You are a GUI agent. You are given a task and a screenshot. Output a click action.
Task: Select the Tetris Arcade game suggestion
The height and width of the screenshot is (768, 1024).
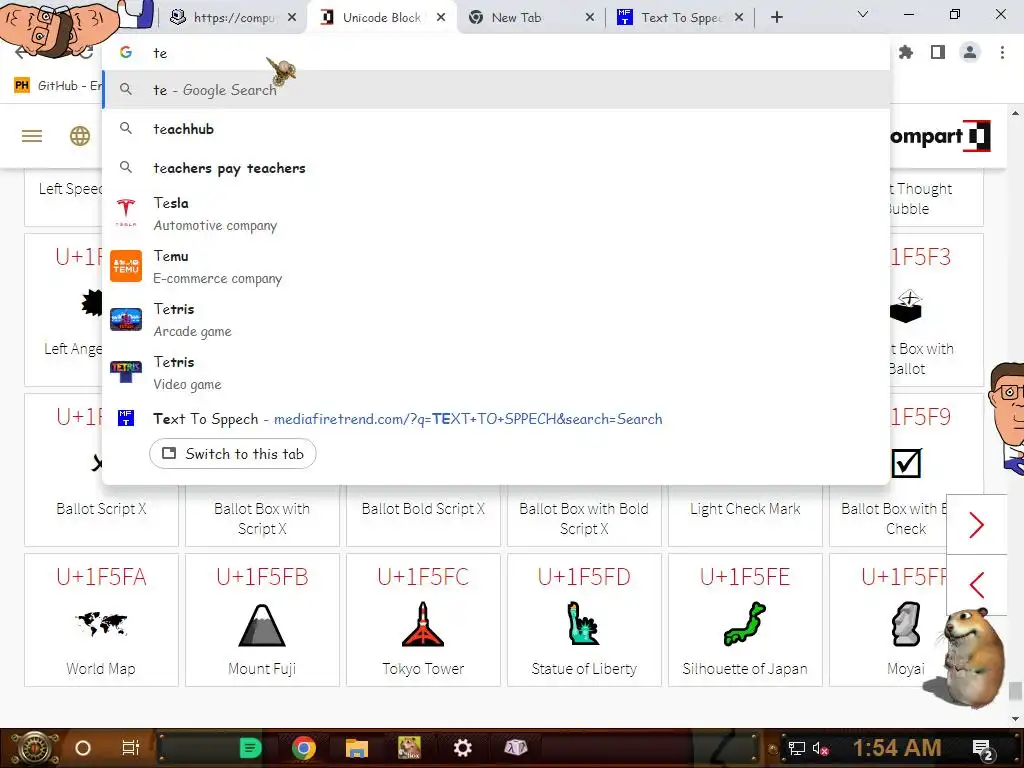[x=496, y=319]
